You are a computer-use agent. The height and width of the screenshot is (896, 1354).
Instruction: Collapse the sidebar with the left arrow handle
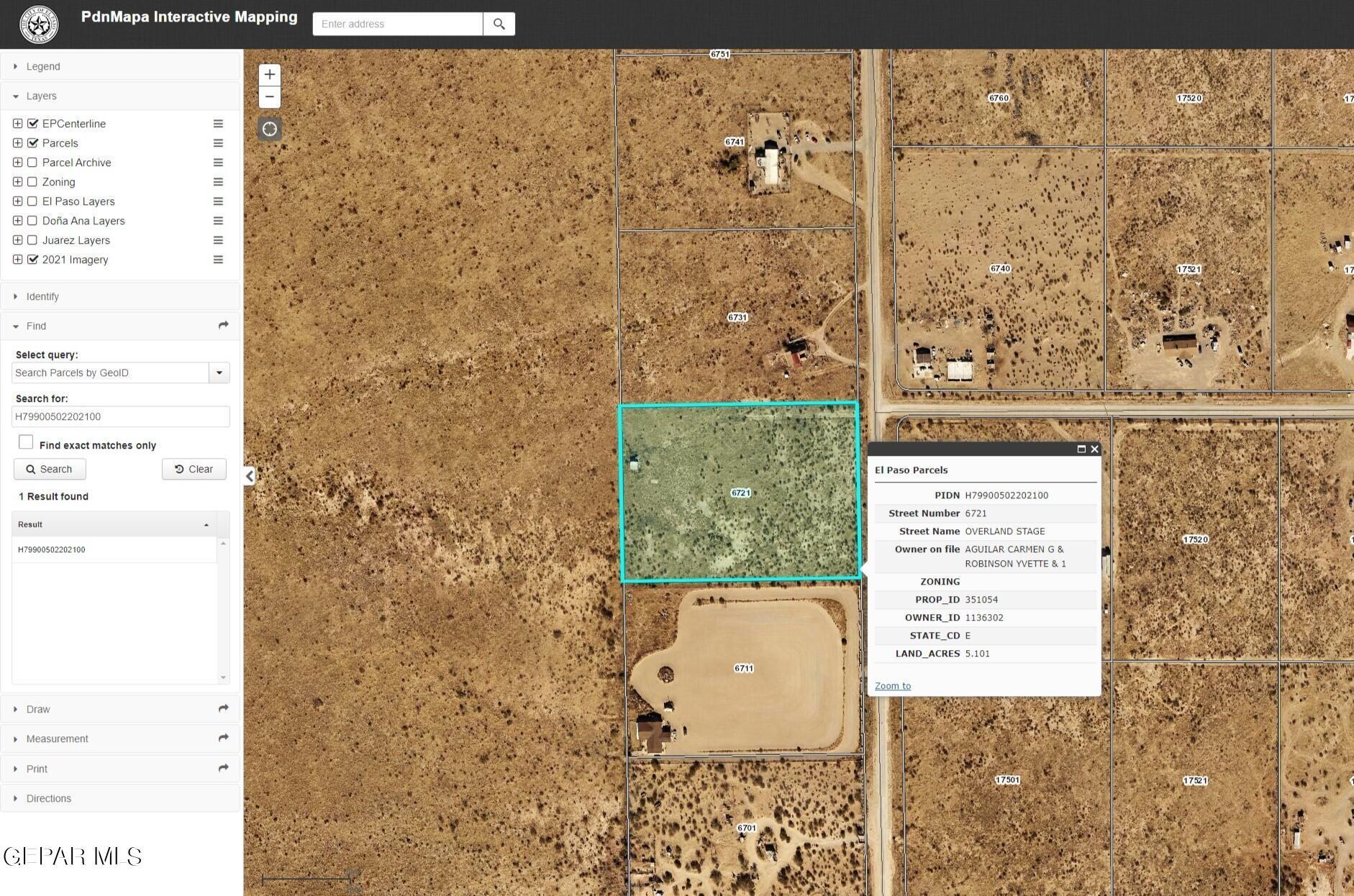249,475
